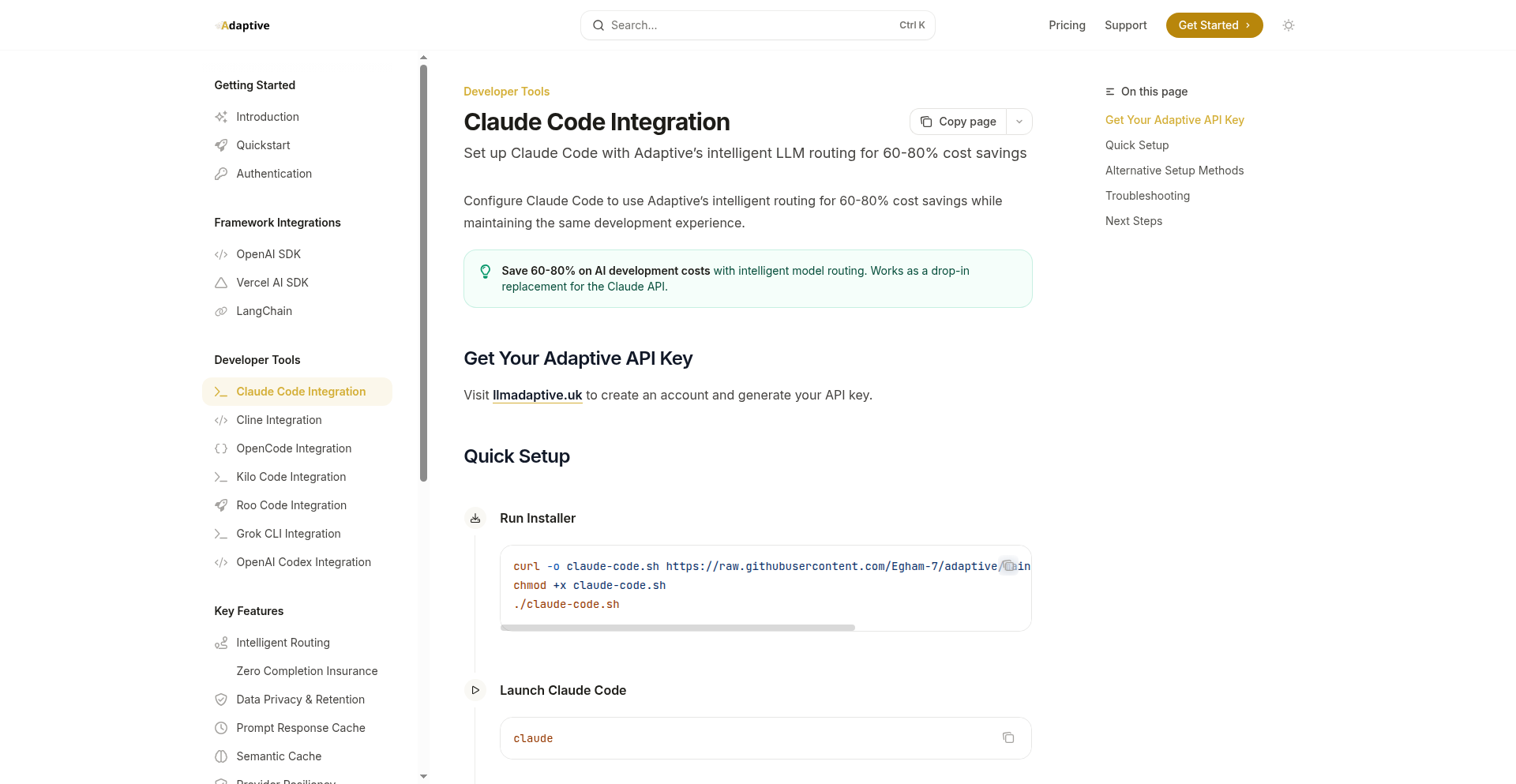Jump to Troubleshooting in page outline
1516x784 pixels.
pyautogui.click(x=1147, y=196)
